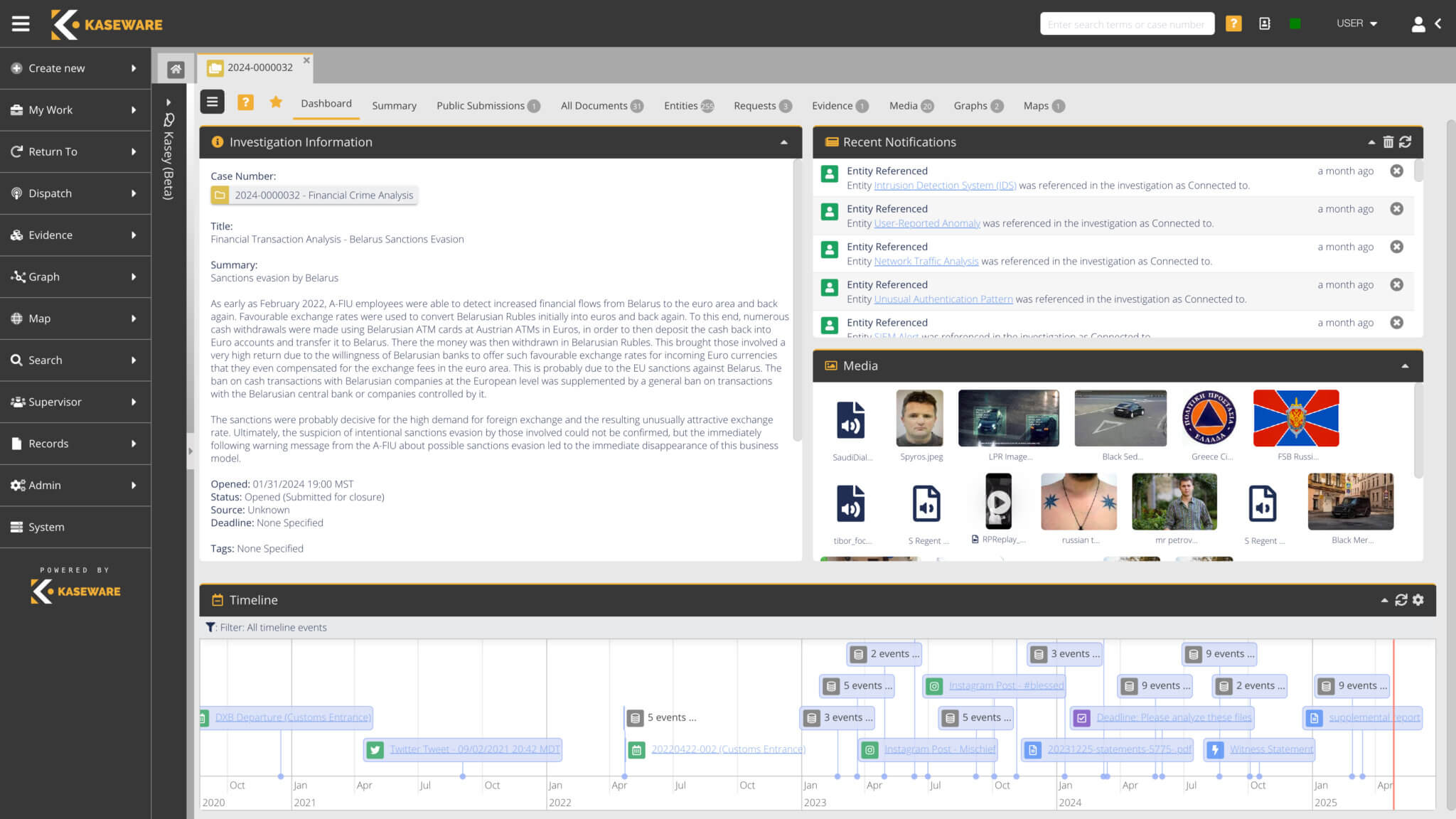
Task: Open the USER dropdown in the top bar
Action: tap(1355, 23)
